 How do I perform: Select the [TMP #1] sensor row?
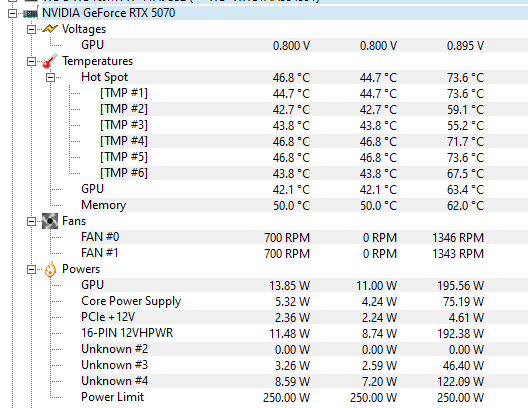click(x=313, y=93)
